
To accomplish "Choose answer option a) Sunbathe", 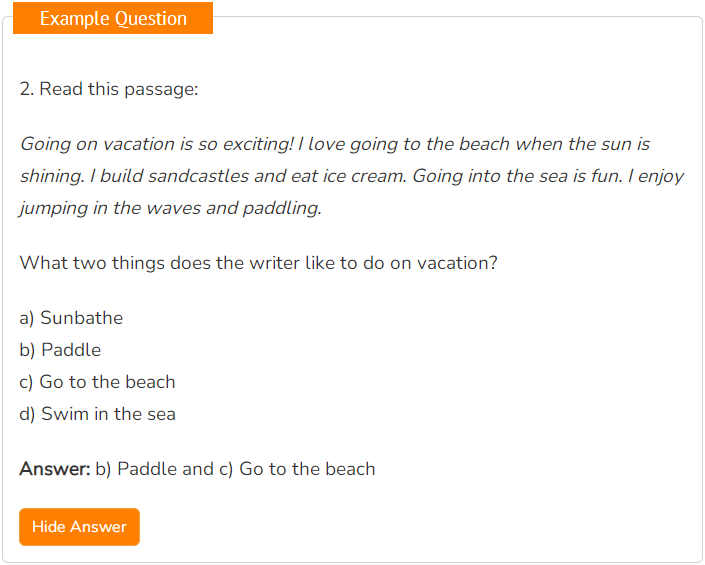I will [x=71, y=318].
